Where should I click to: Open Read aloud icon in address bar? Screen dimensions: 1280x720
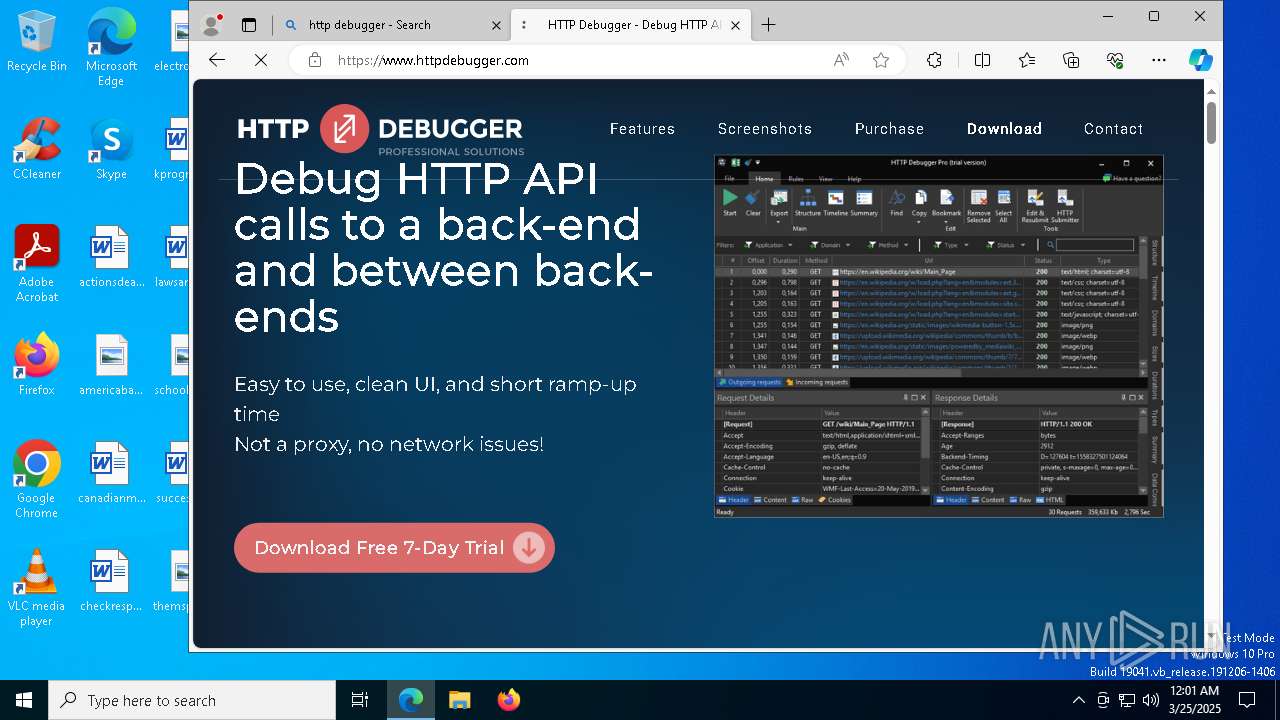point(841,60)
